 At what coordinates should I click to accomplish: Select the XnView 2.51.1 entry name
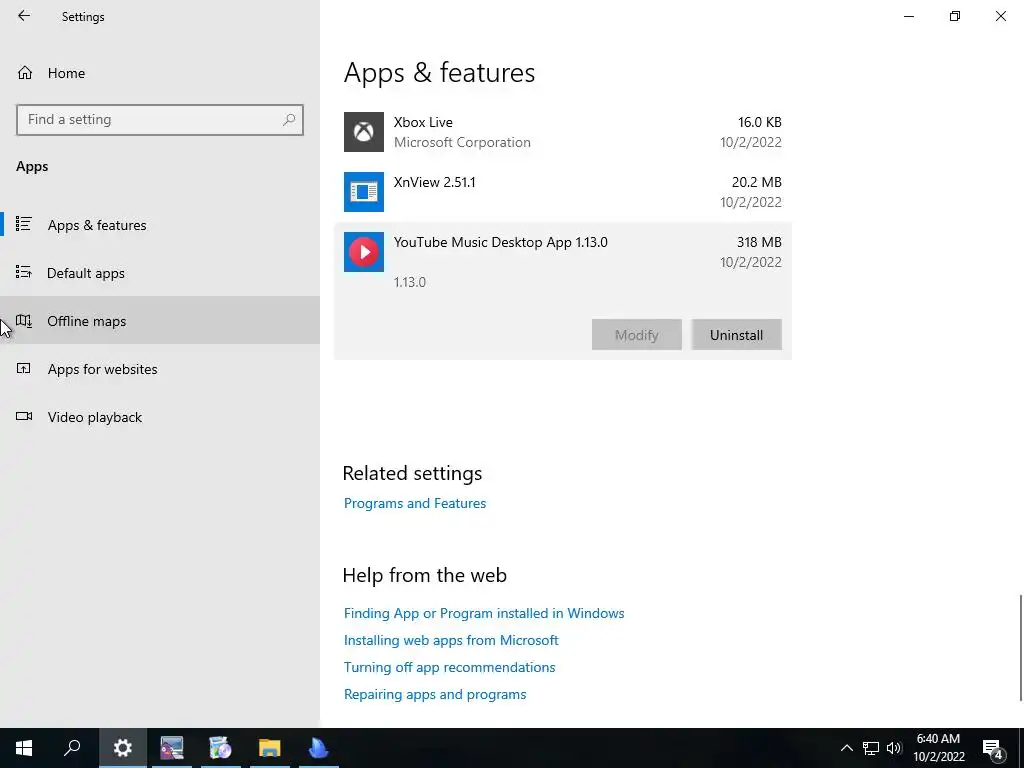[x=434, y=182]
